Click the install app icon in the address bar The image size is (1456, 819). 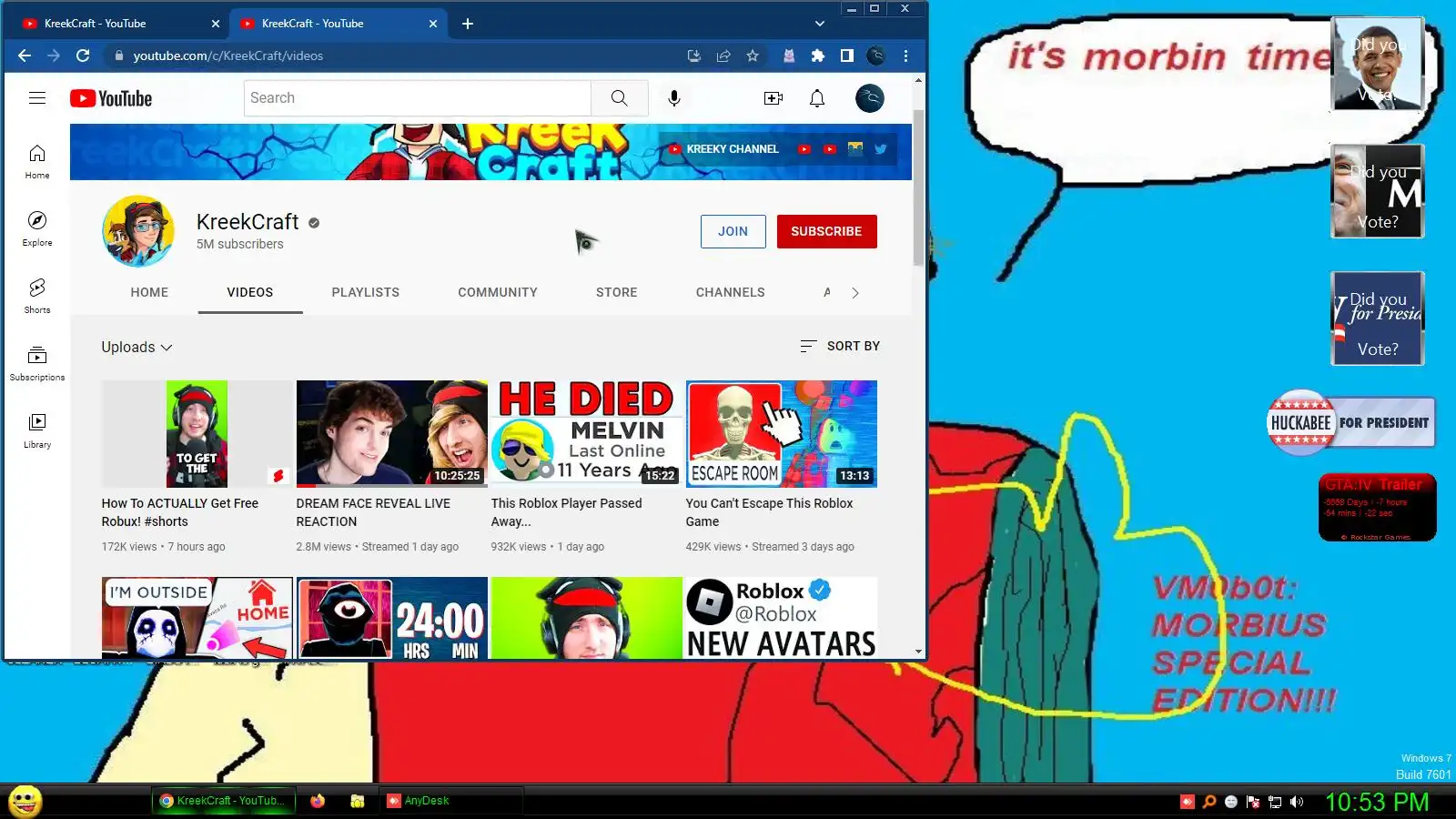pyautogui.click(x=694, y=56)
